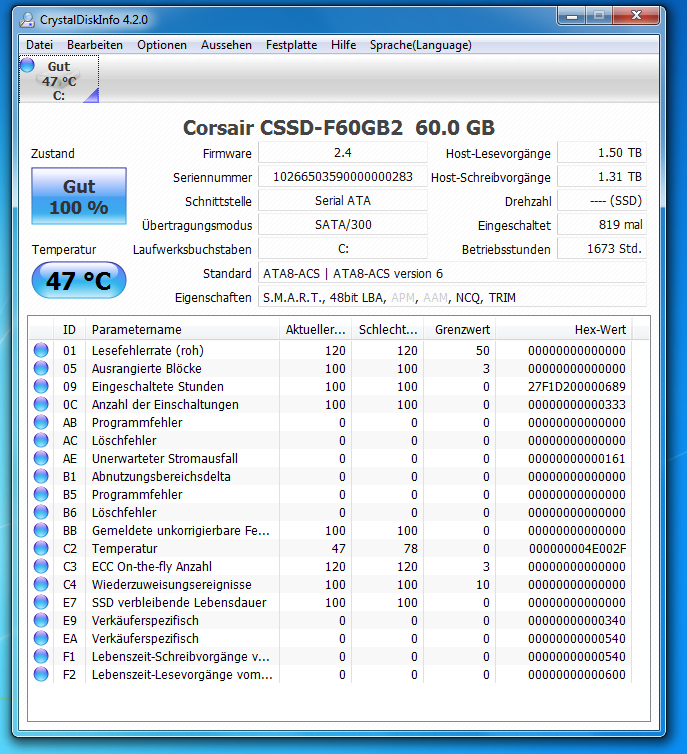The width and height of the screenshot is (687, 754).
Task: Click status icon for Unerwarteter Stromausfall
Action: [x=41, y=458]
